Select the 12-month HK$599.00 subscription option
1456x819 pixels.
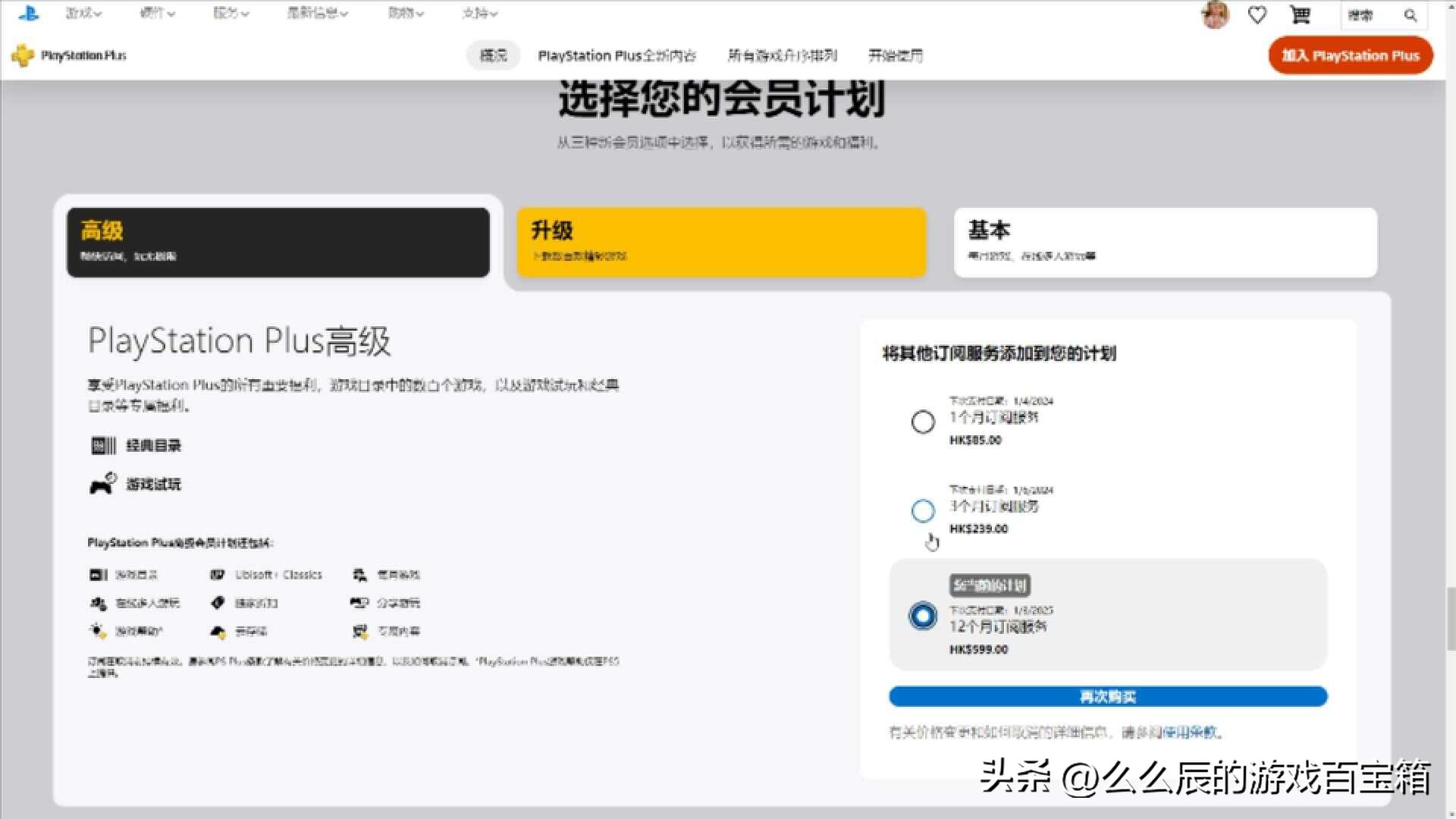pos(922,617)
